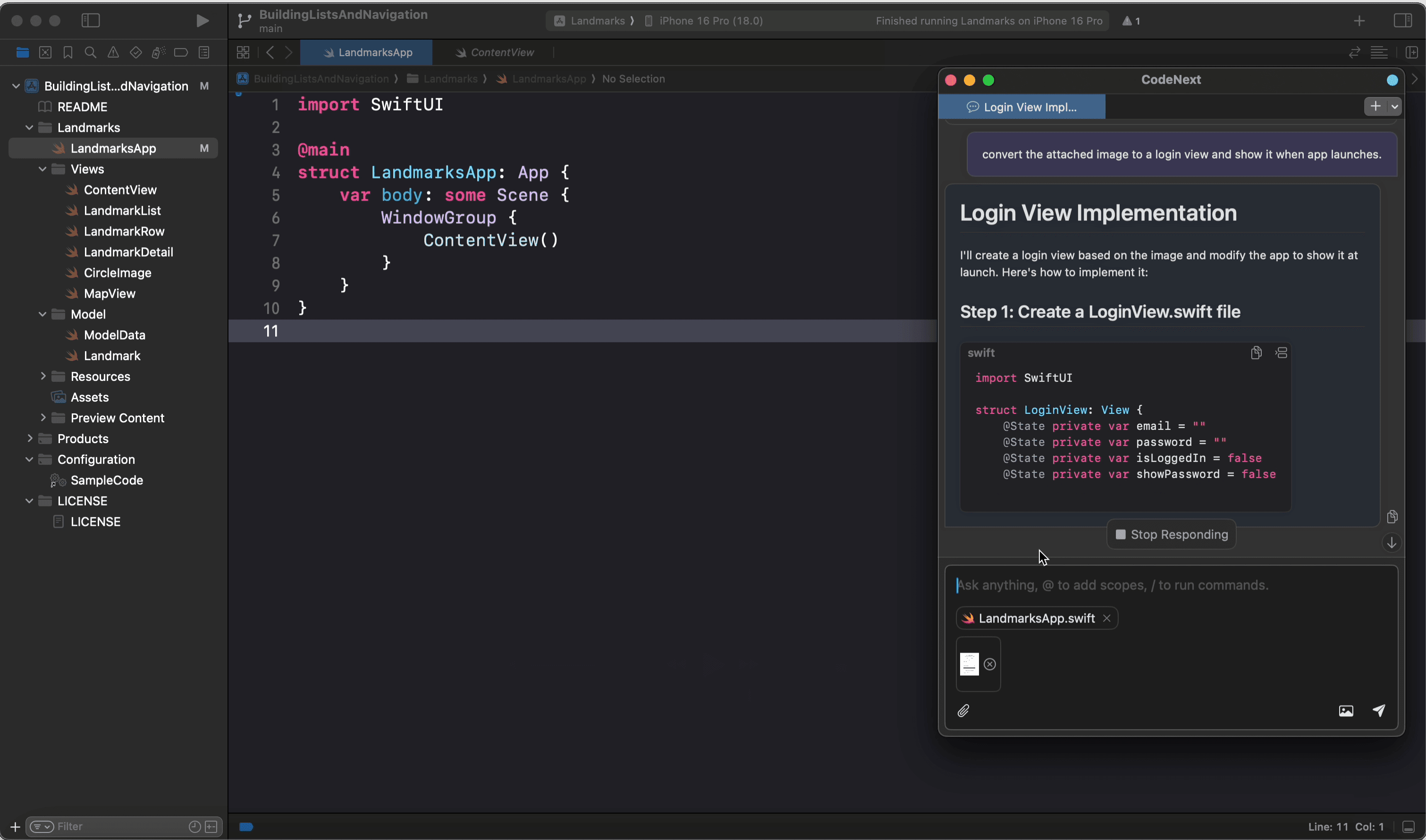This screenshot has width=1426, height=840.
Task: Switch to the ContentView editor tab
Action: [x=495, y=53]
